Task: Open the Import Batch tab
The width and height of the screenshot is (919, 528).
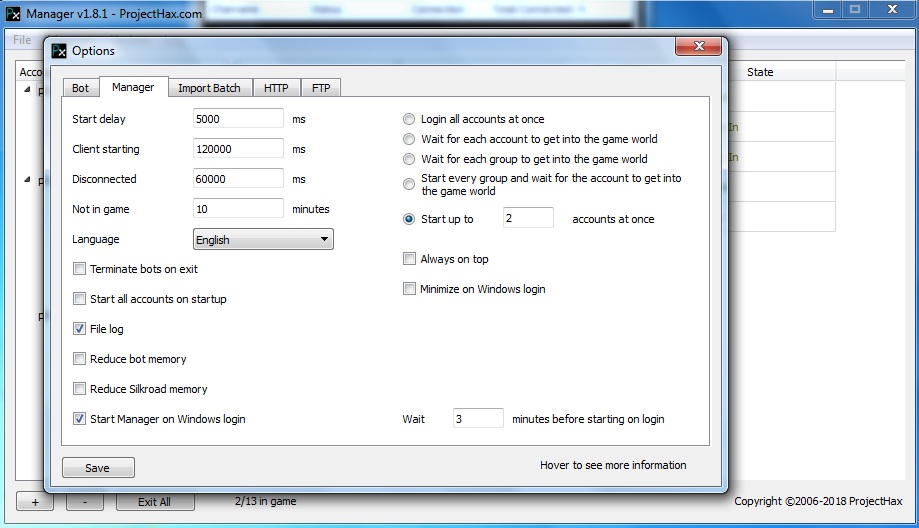Action: click(209, 88)
